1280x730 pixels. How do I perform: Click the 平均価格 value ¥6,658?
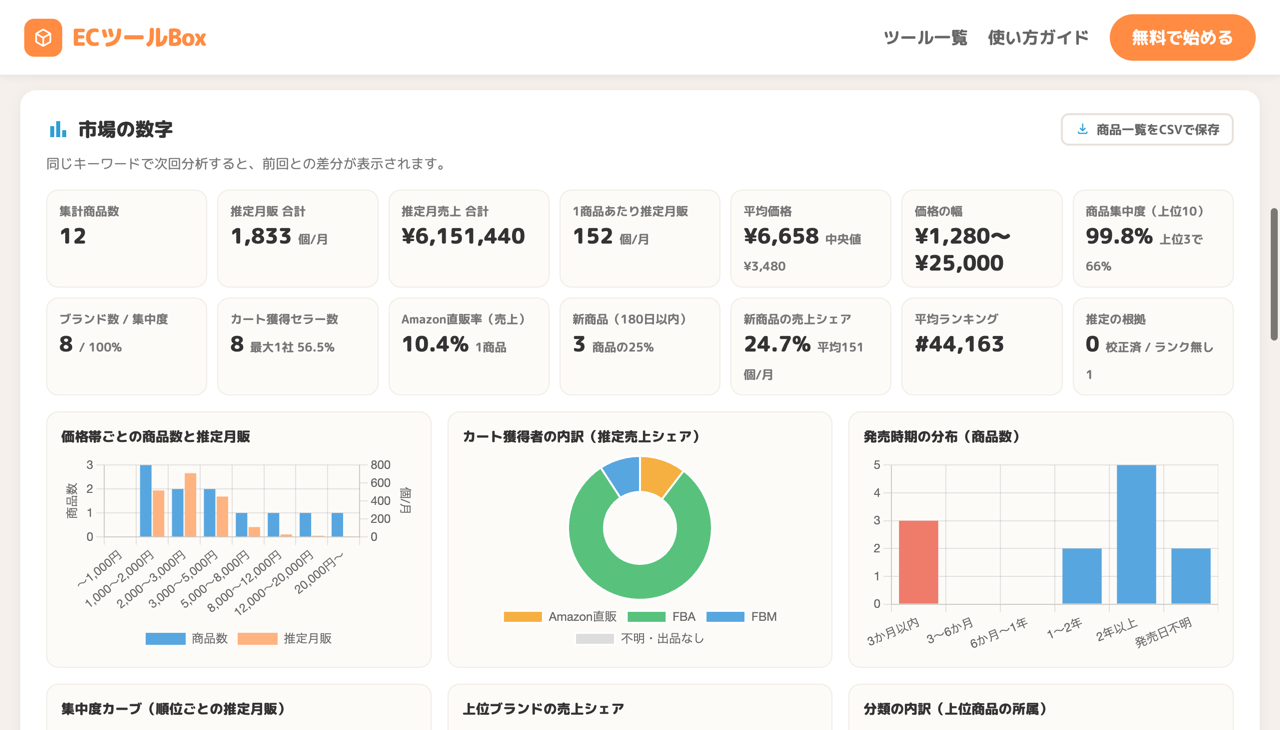781,236
